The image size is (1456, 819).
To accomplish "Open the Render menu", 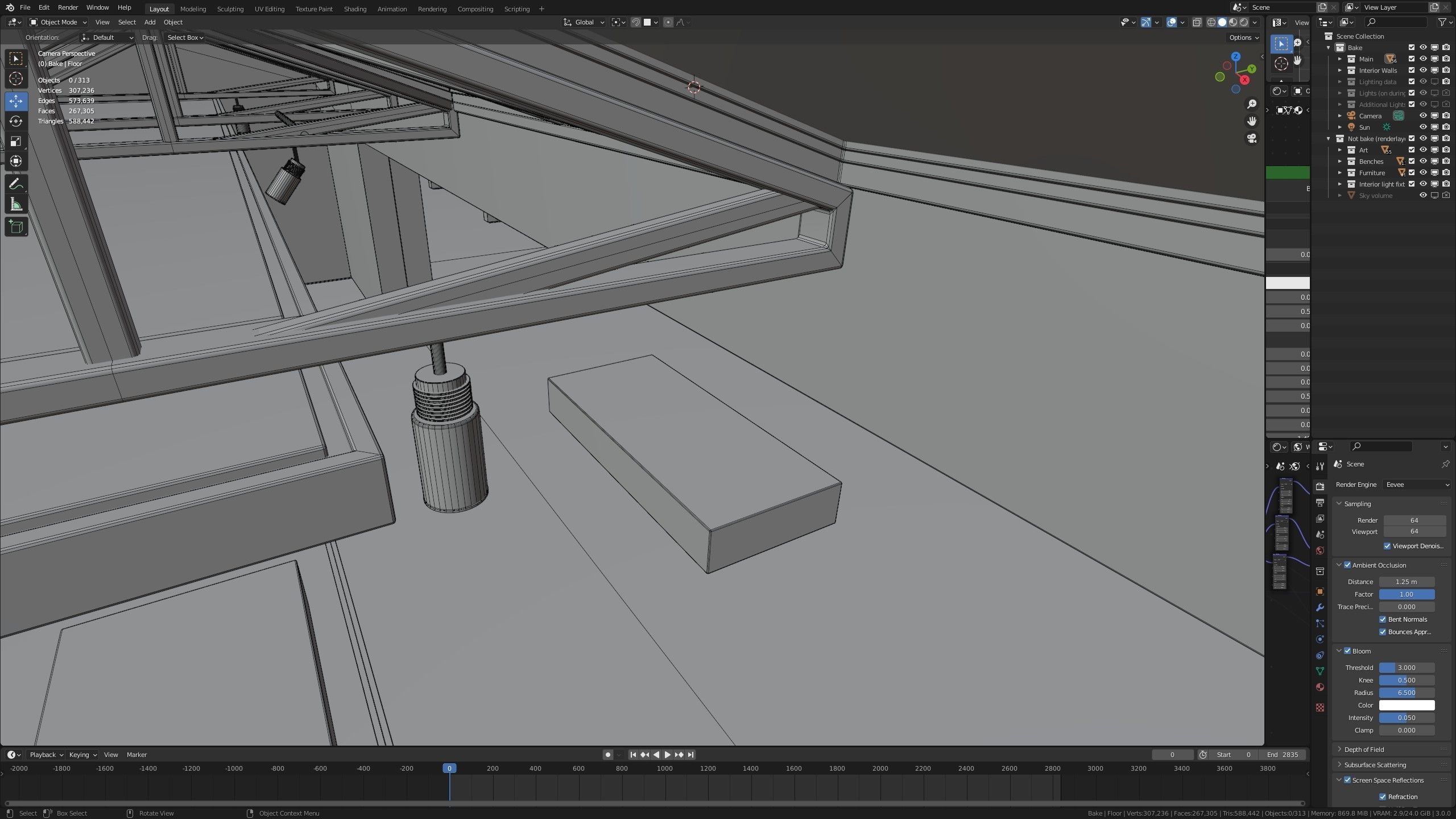I will 68,7.
